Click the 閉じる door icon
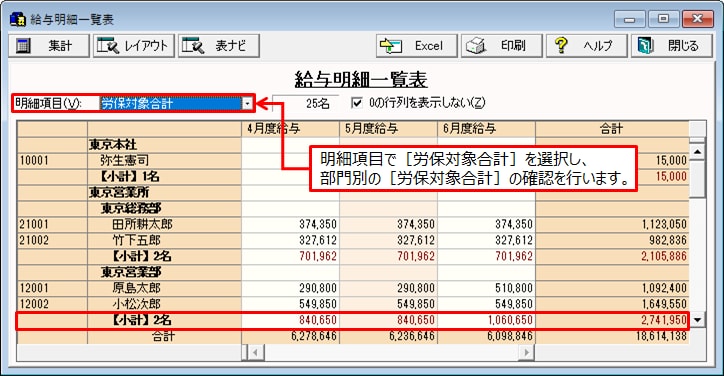Viewport: 724px width, 376px height. coord(645,46)
